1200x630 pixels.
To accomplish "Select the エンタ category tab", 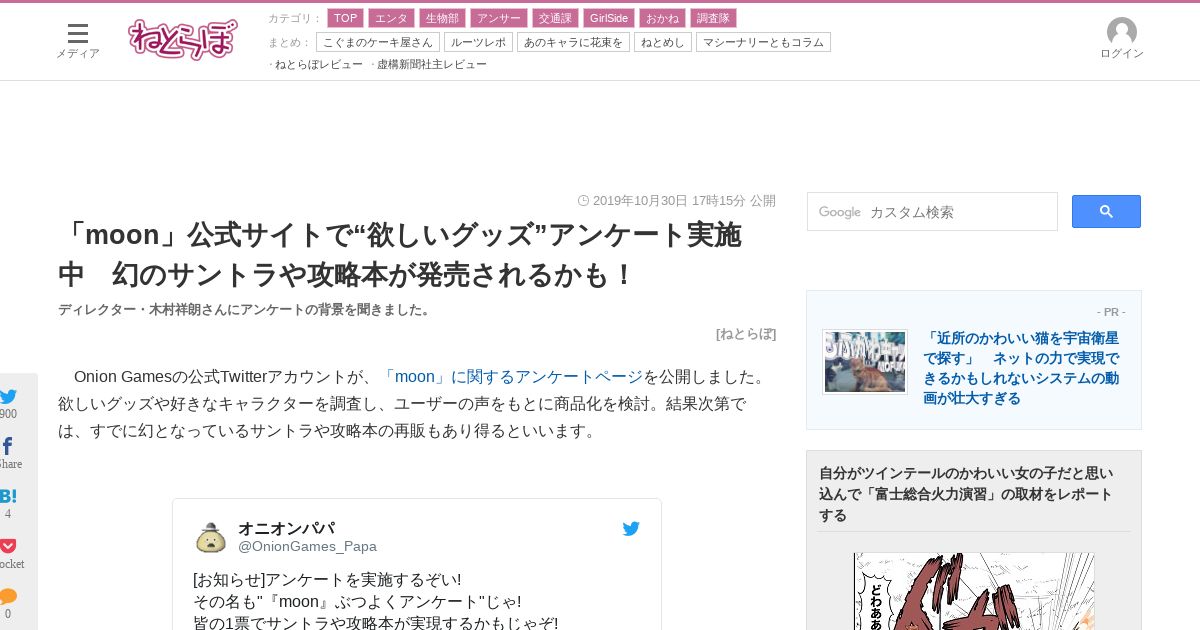I will pos(391,18).
